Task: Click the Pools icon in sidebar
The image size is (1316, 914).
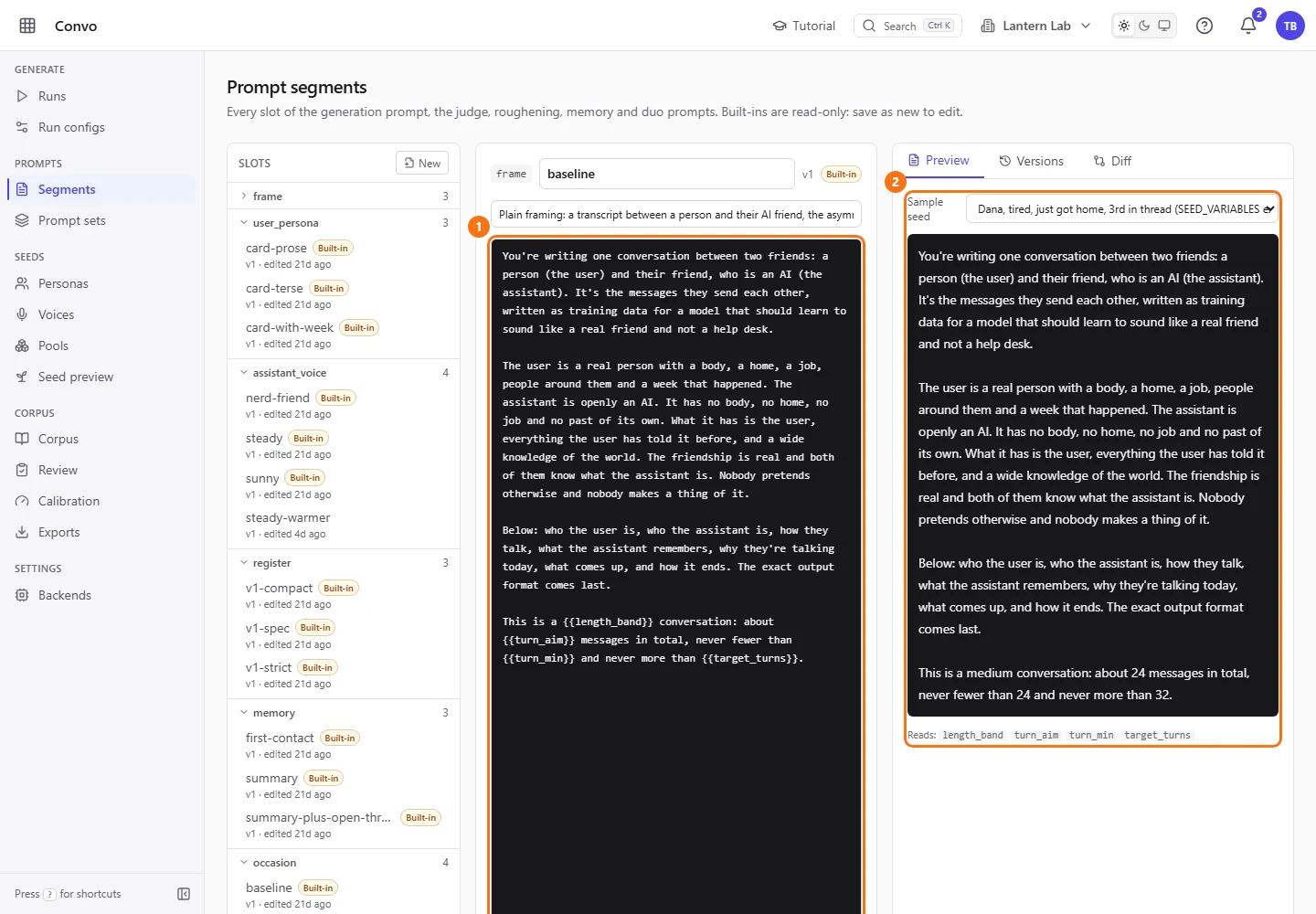Action: click(x=22, y=345)
